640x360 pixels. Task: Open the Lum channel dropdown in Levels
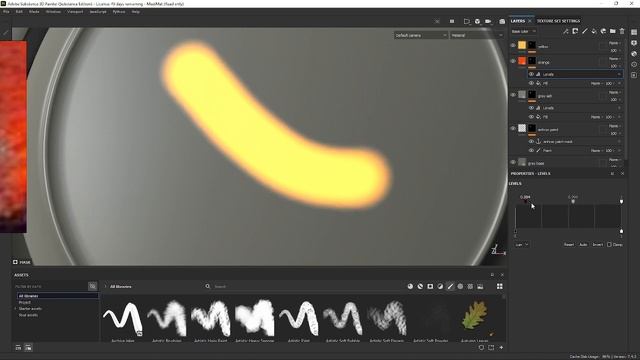click(x=522, y=244)
